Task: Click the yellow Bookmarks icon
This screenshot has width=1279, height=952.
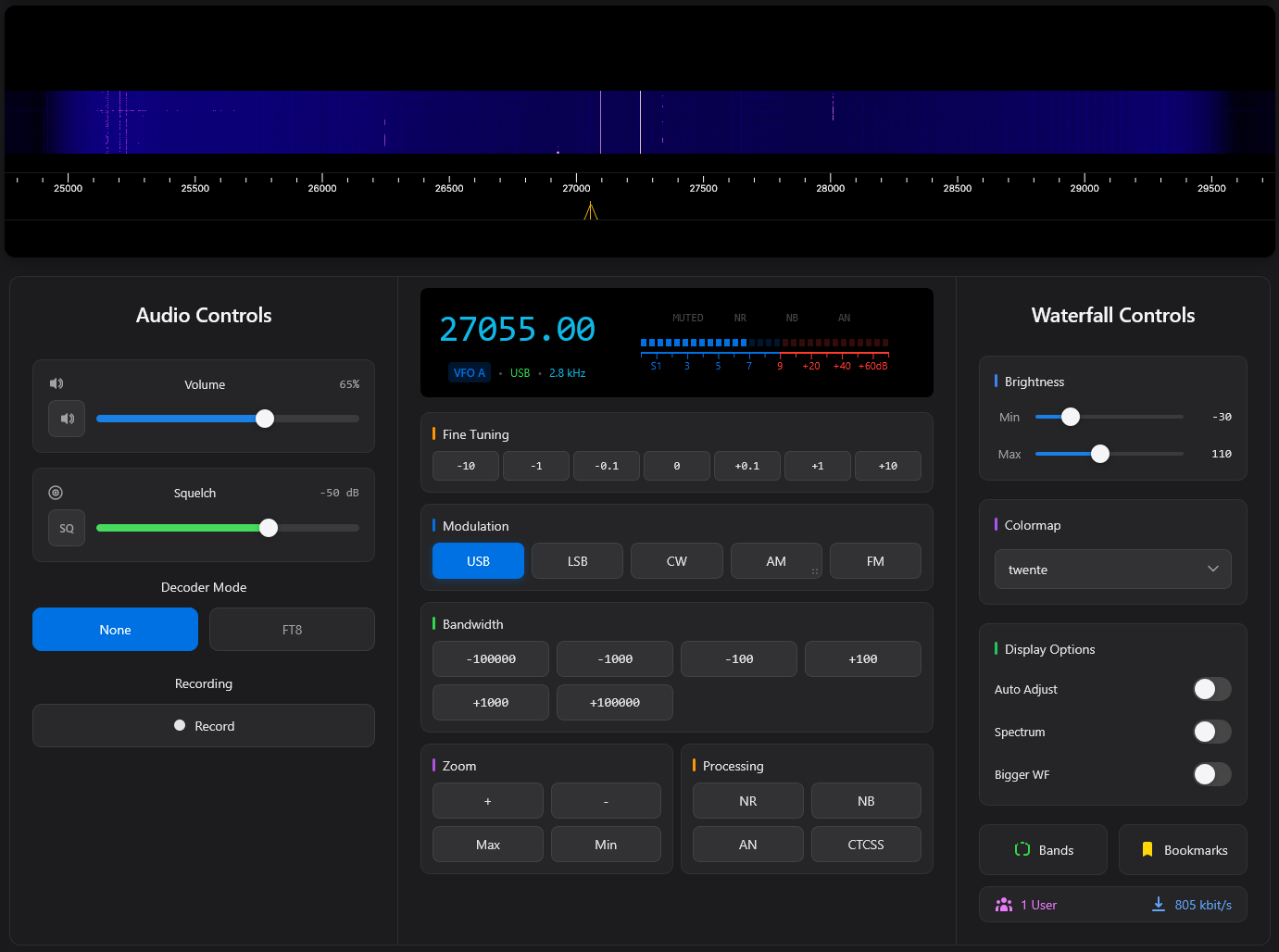Action: (x=1147, y=849)
